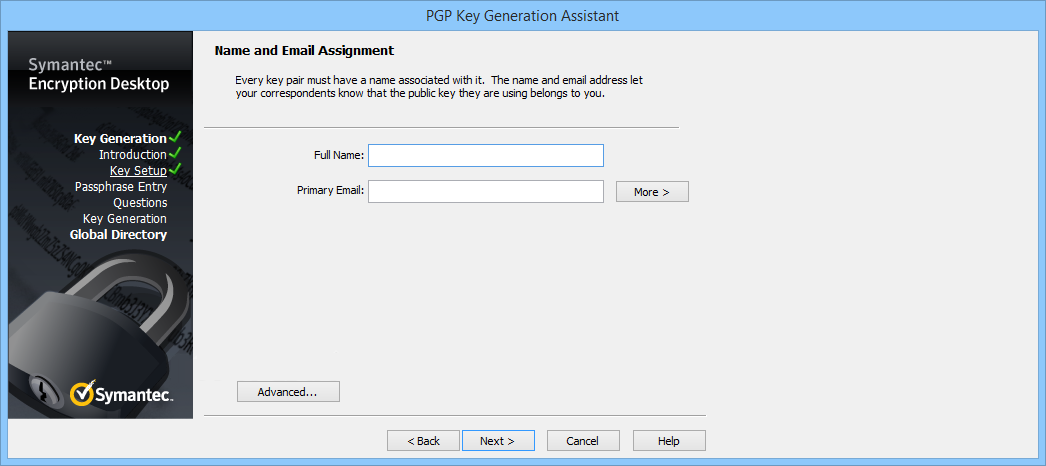The height and width of the screenshot is (466, 1046).
Task: Select the Introduction step in the sidebar
Action: coord(132,155)
